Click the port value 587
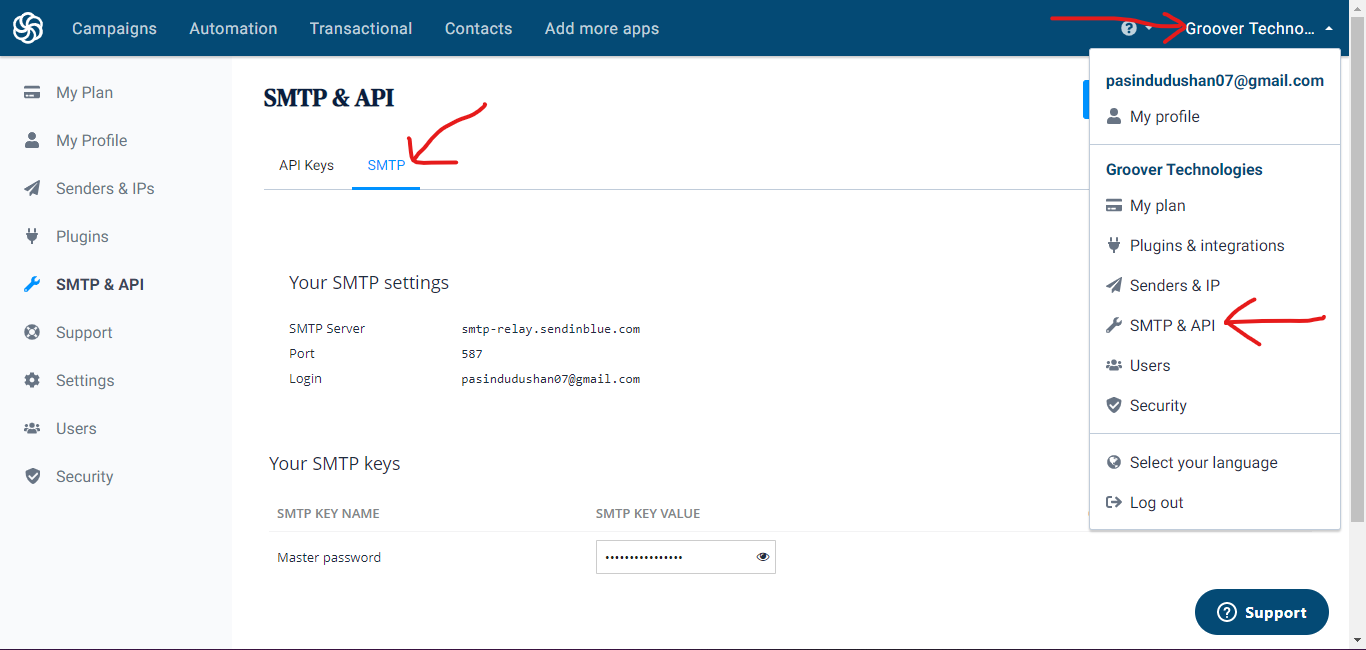The height and width of the screenshot is (650, 1366). [x=472, y=354]
